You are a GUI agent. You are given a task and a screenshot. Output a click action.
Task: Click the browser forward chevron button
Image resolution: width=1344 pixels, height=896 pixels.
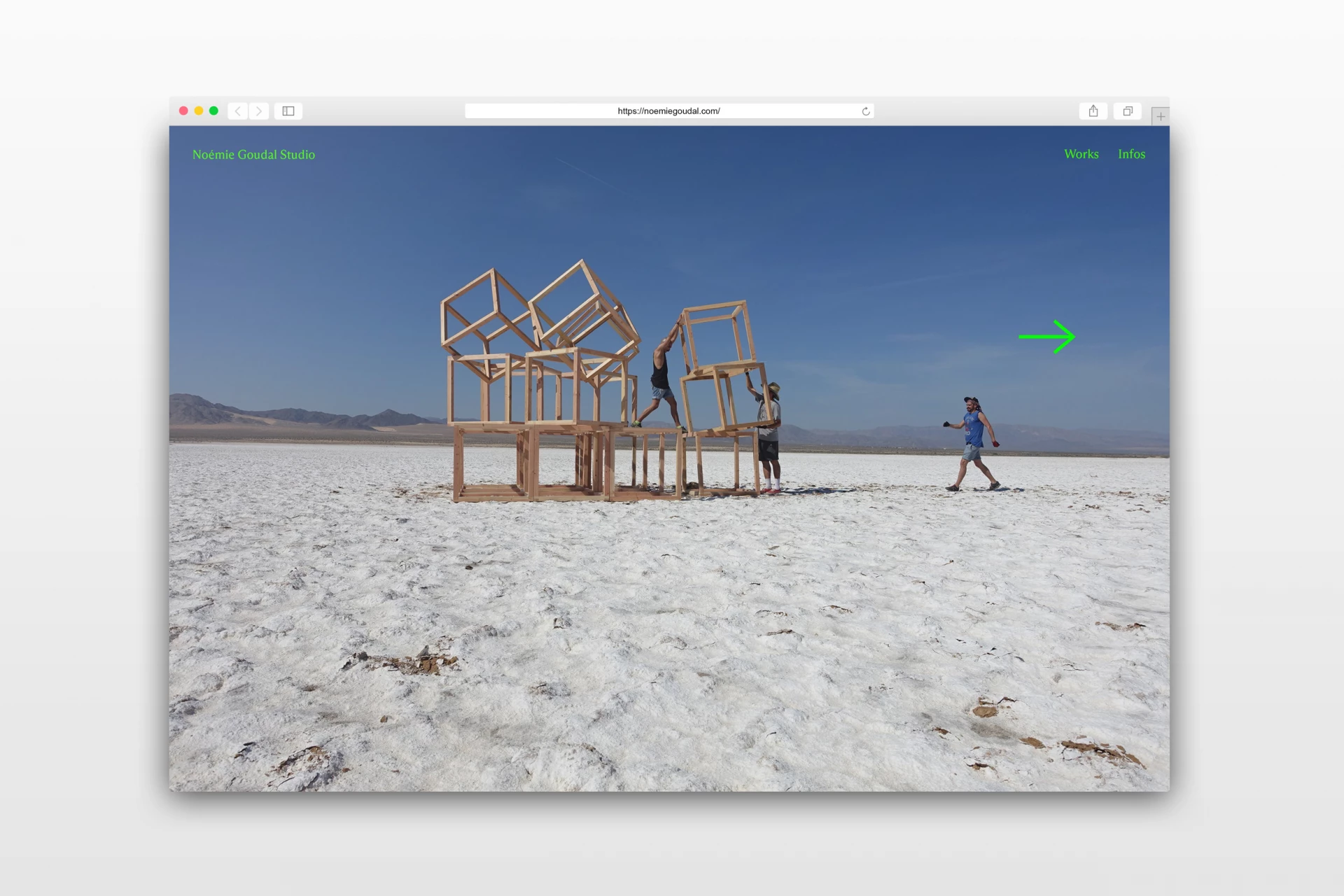tap(259, 111)
